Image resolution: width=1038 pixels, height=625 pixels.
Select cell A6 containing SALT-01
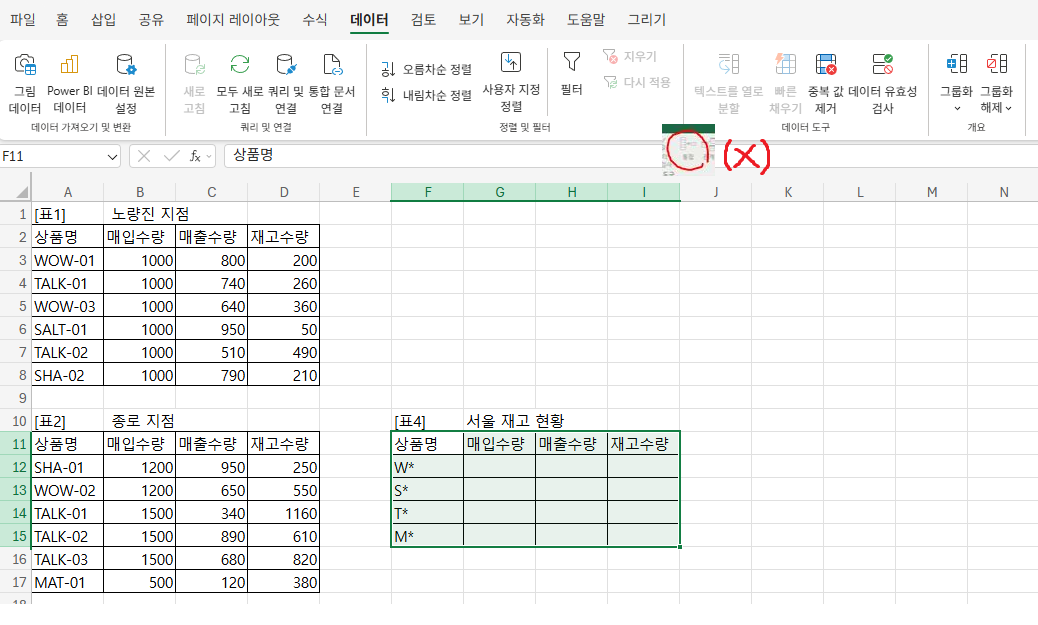tap(68, 329)
